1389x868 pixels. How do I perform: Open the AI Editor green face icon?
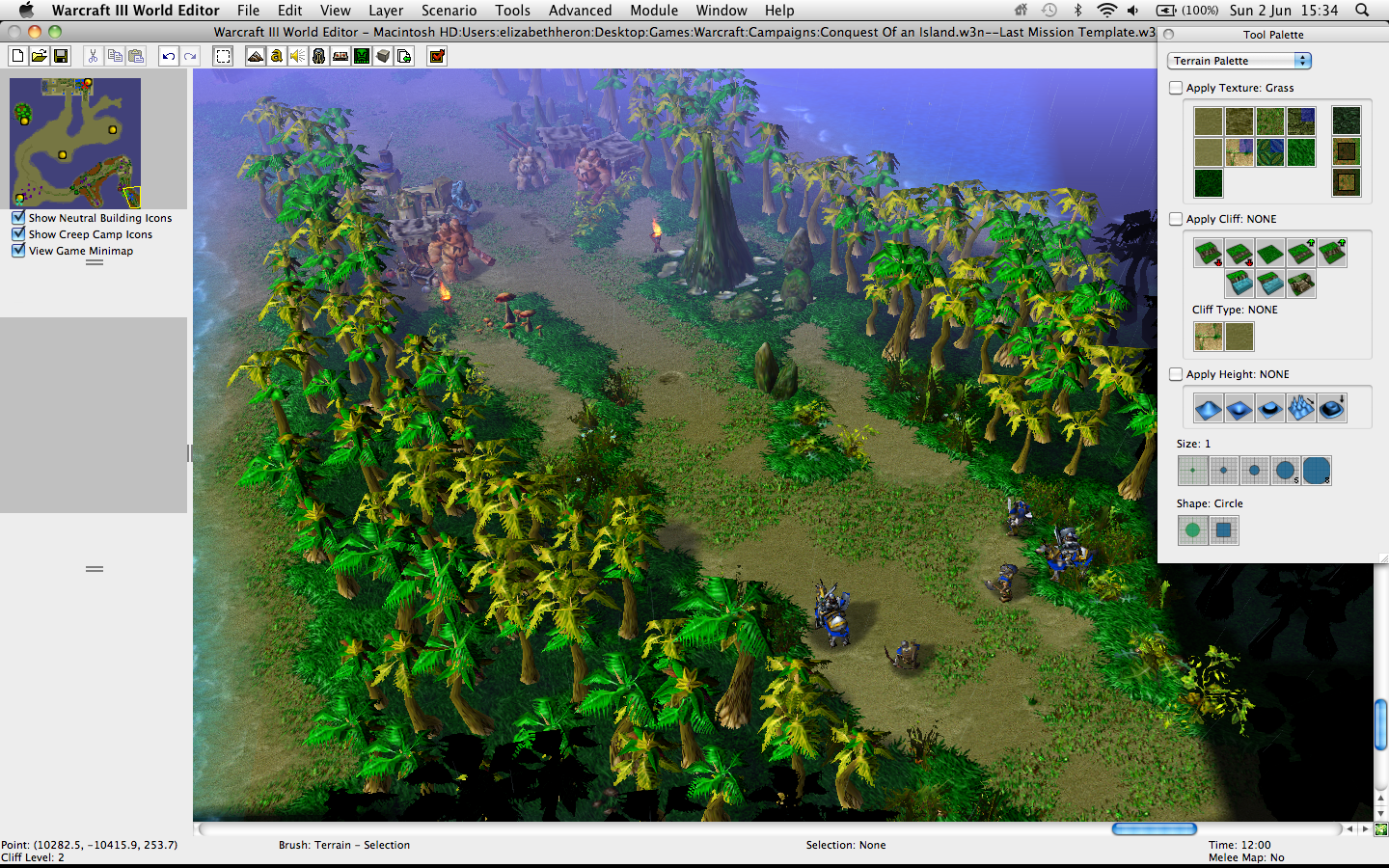click(x=362, y=56)
